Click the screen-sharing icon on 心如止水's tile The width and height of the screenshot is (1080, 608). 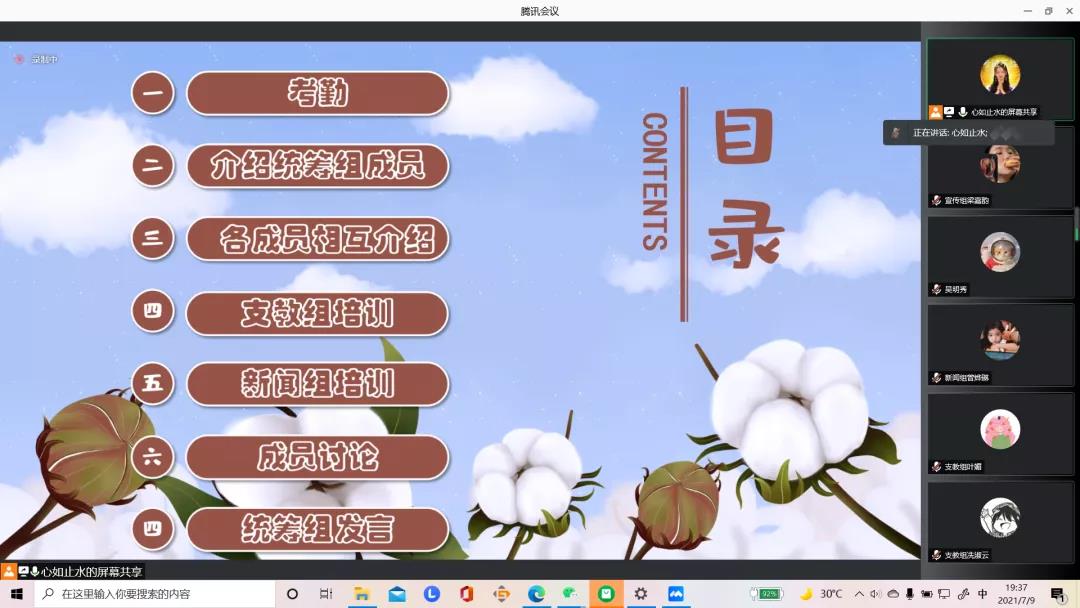[x=949, y=112]
